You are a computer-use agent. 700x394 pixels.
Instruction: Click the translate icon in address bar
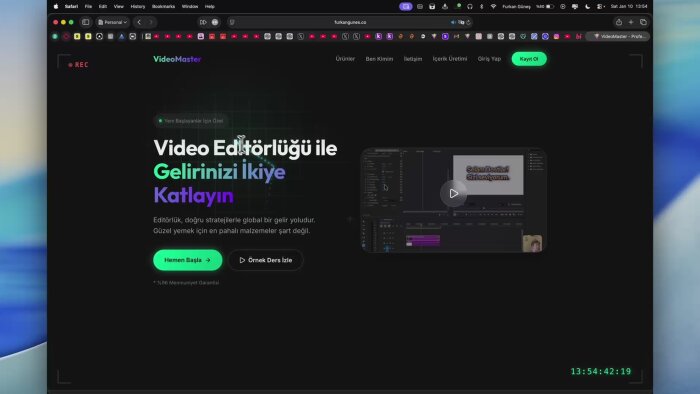coord(461,22)
